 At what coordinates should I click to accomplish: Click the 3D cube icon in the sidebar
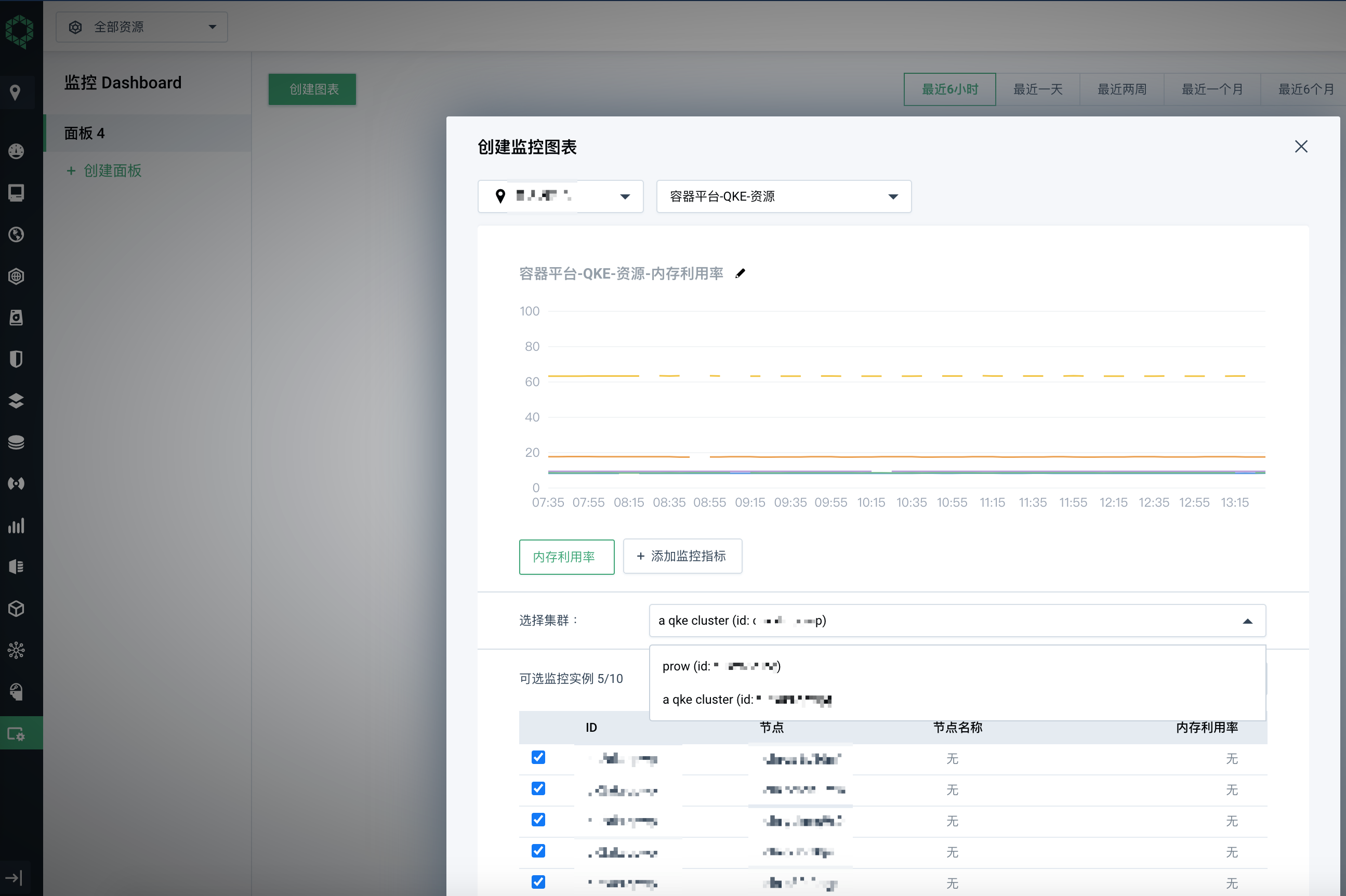tap(16, 609)
